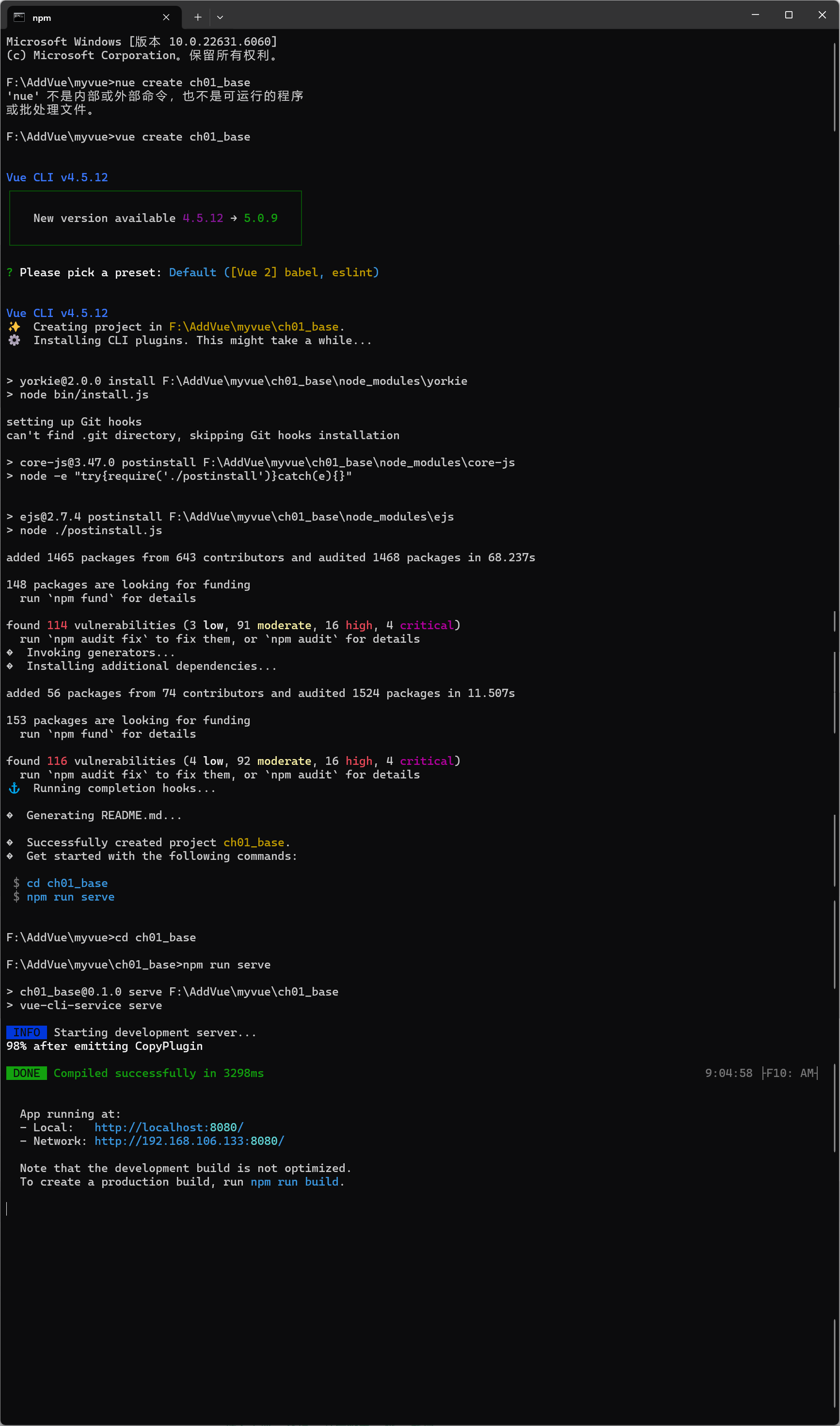Click the vertical scrollbar on the right edge
840x1426 pixels.
(x=834, y=88)
